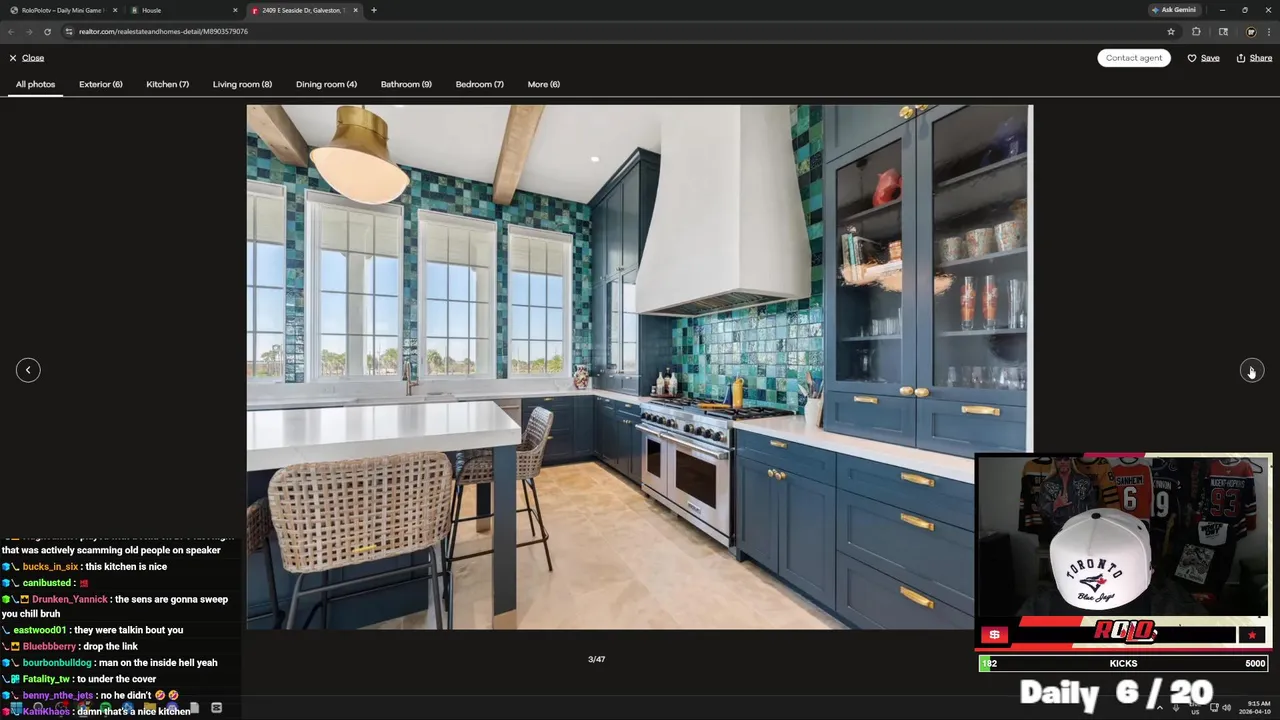The height and width of the screenshot is (720, 1280).
Task: Close the photo gallery view
Action: (x=26, y=58)
